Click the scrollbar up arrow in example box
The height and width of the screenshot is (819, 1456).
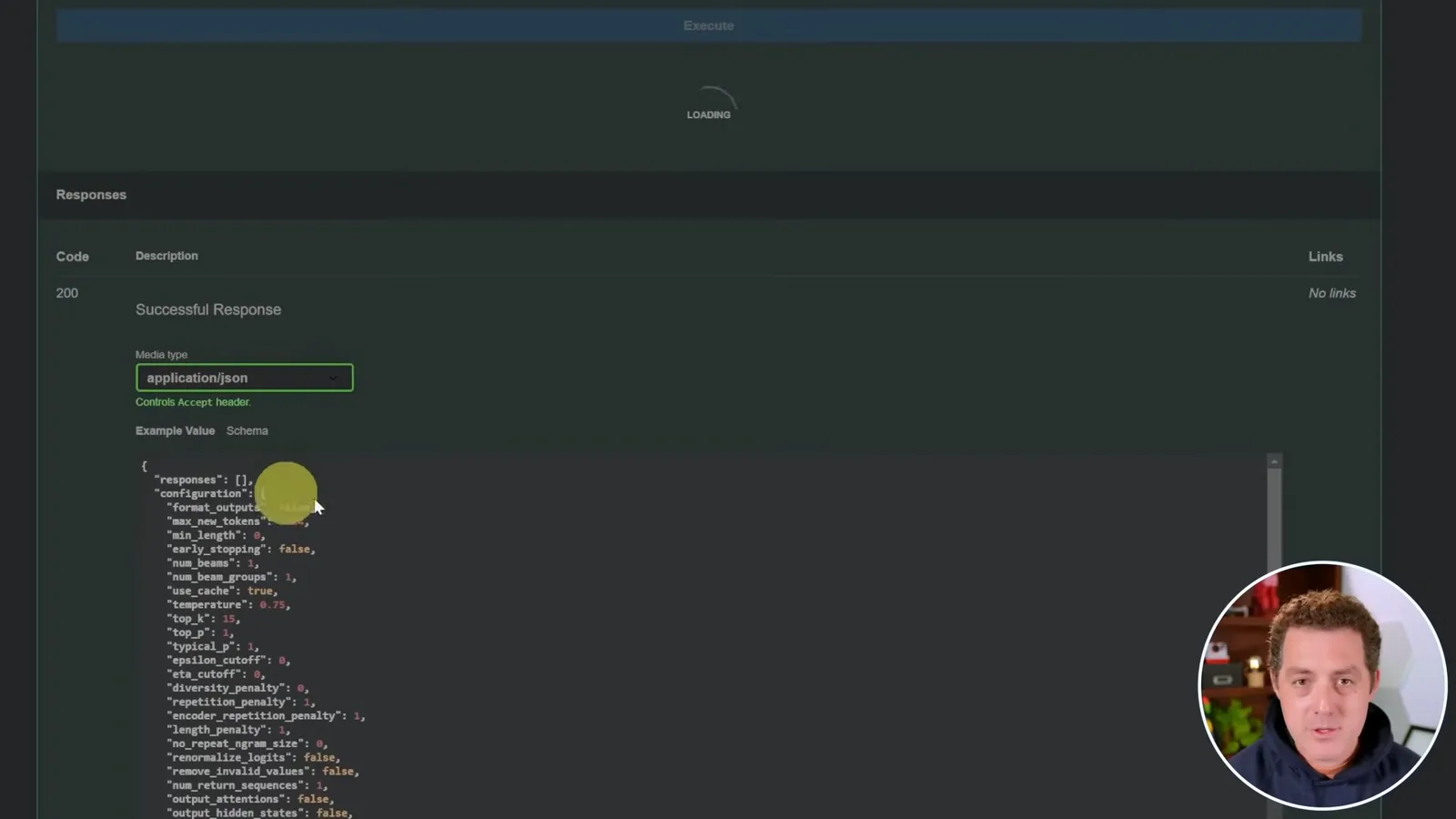pyautogui.click(x=1274, y=462)
